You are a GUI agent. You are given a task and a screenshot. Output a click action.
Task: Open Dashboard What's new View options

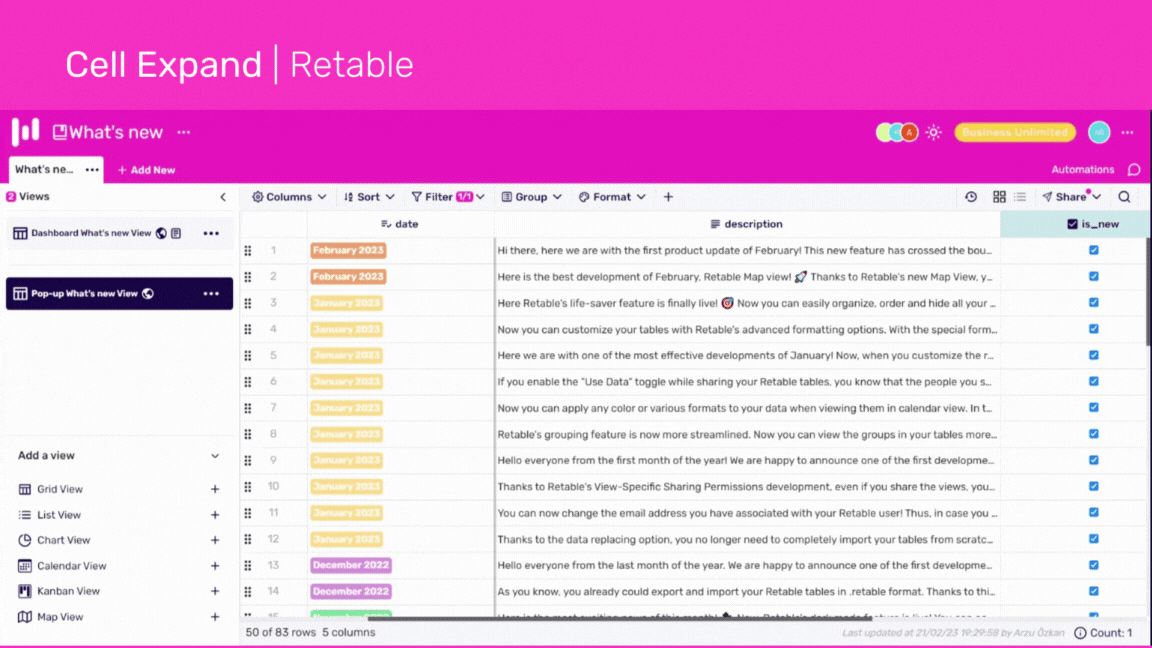point(212,234)
